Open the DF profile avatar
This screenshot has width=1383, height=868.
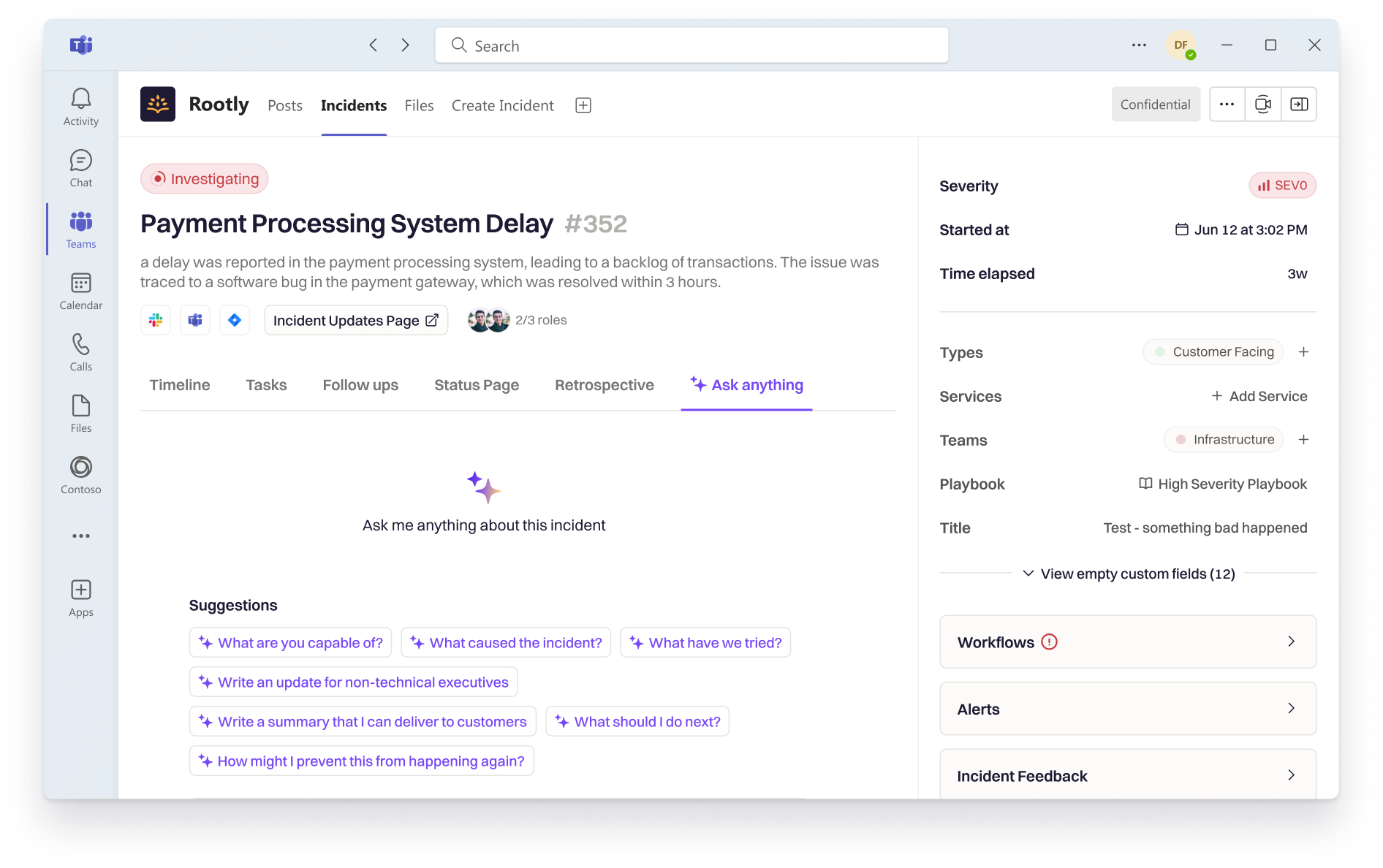tap(1181, 45)
